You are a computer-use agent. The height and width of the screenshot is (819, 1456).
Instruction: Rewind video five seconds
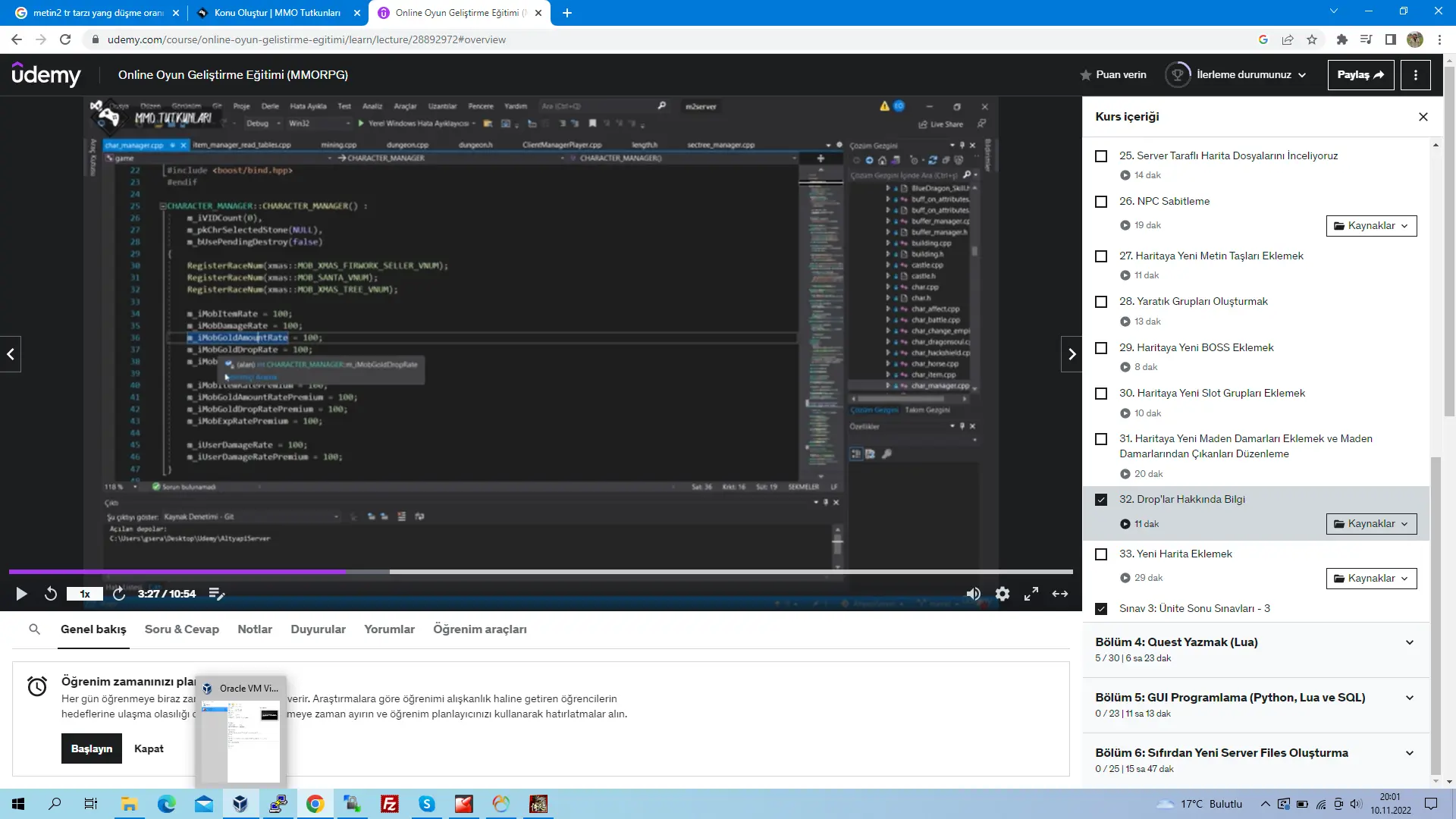[51, 594]
